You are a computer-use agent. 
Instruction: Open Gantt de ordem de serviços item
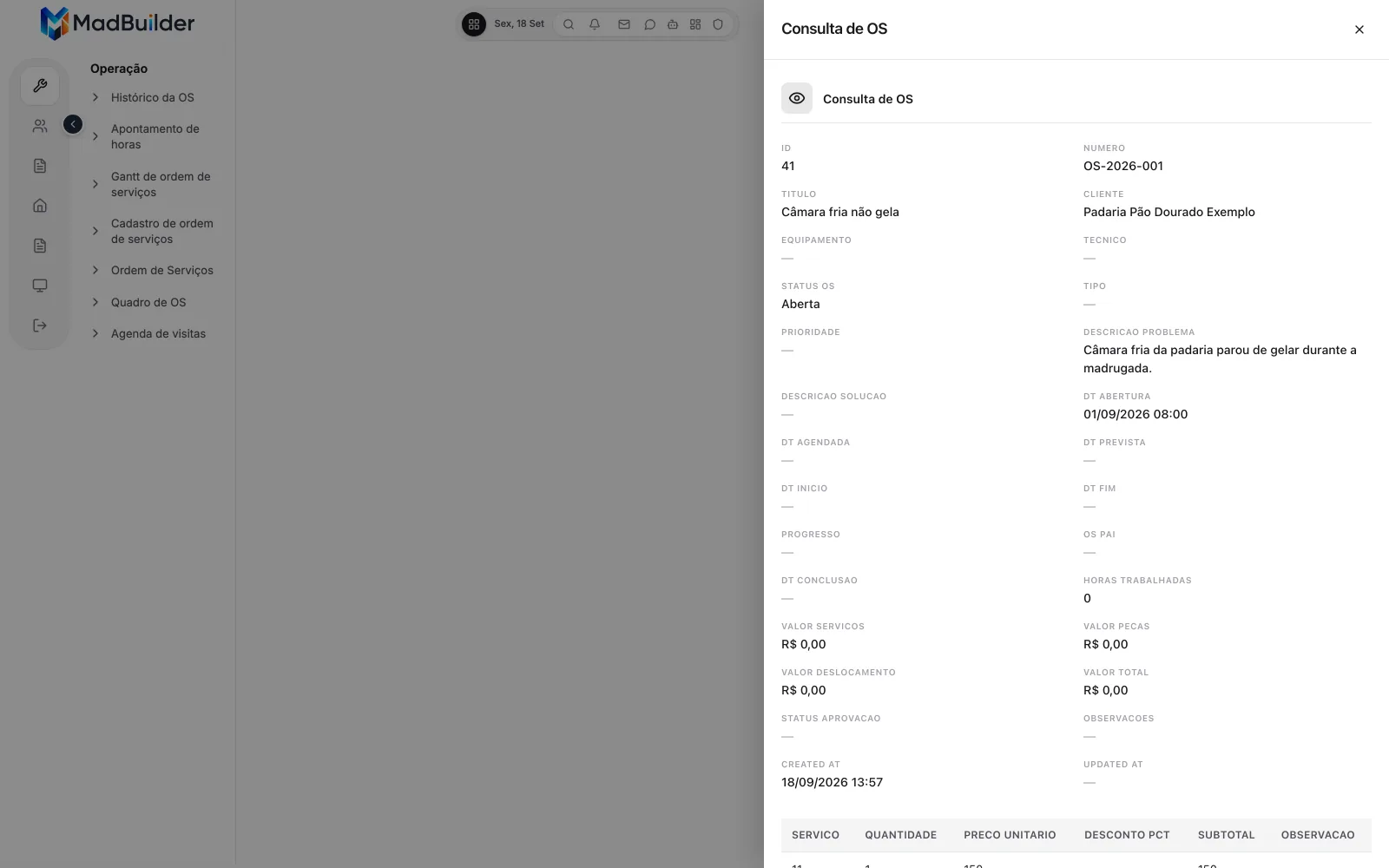click(161, 184)
